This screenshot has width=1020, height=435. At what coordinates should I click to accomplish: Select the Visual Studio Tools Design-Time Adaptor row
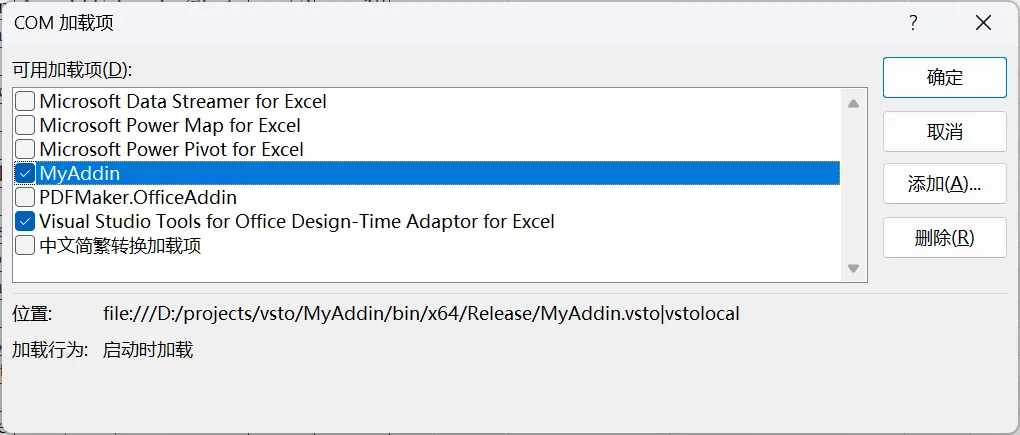click(297, 221)
